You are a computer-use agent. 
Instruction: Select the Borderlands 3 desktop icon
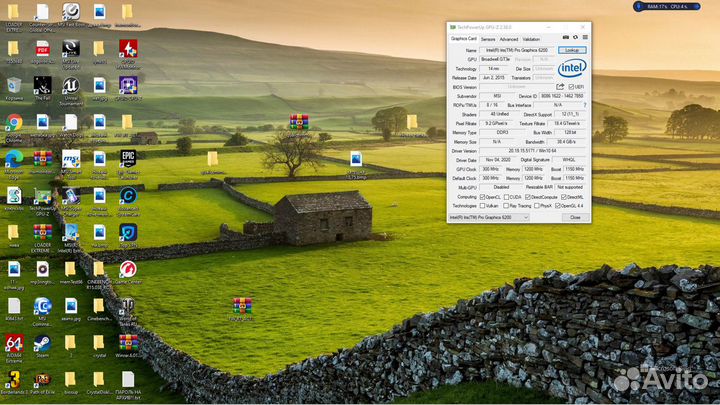coord(14,380)
